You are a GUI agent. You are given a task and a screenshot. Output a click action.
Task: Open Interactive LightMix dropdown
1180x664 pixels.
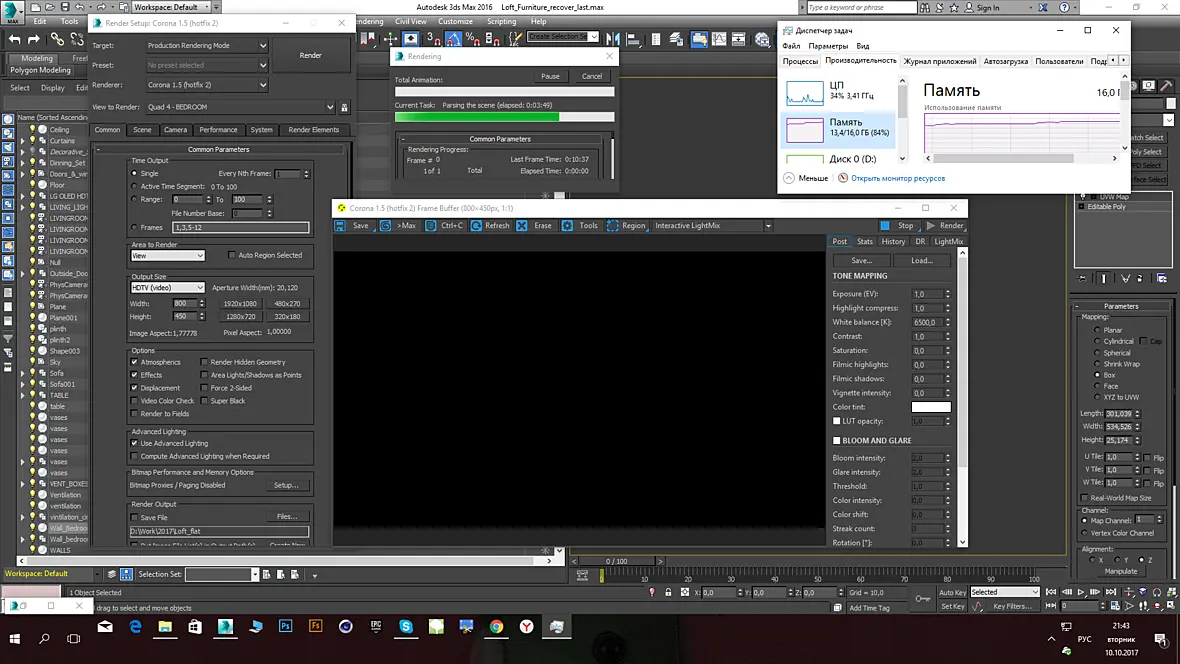click(712, 226)
